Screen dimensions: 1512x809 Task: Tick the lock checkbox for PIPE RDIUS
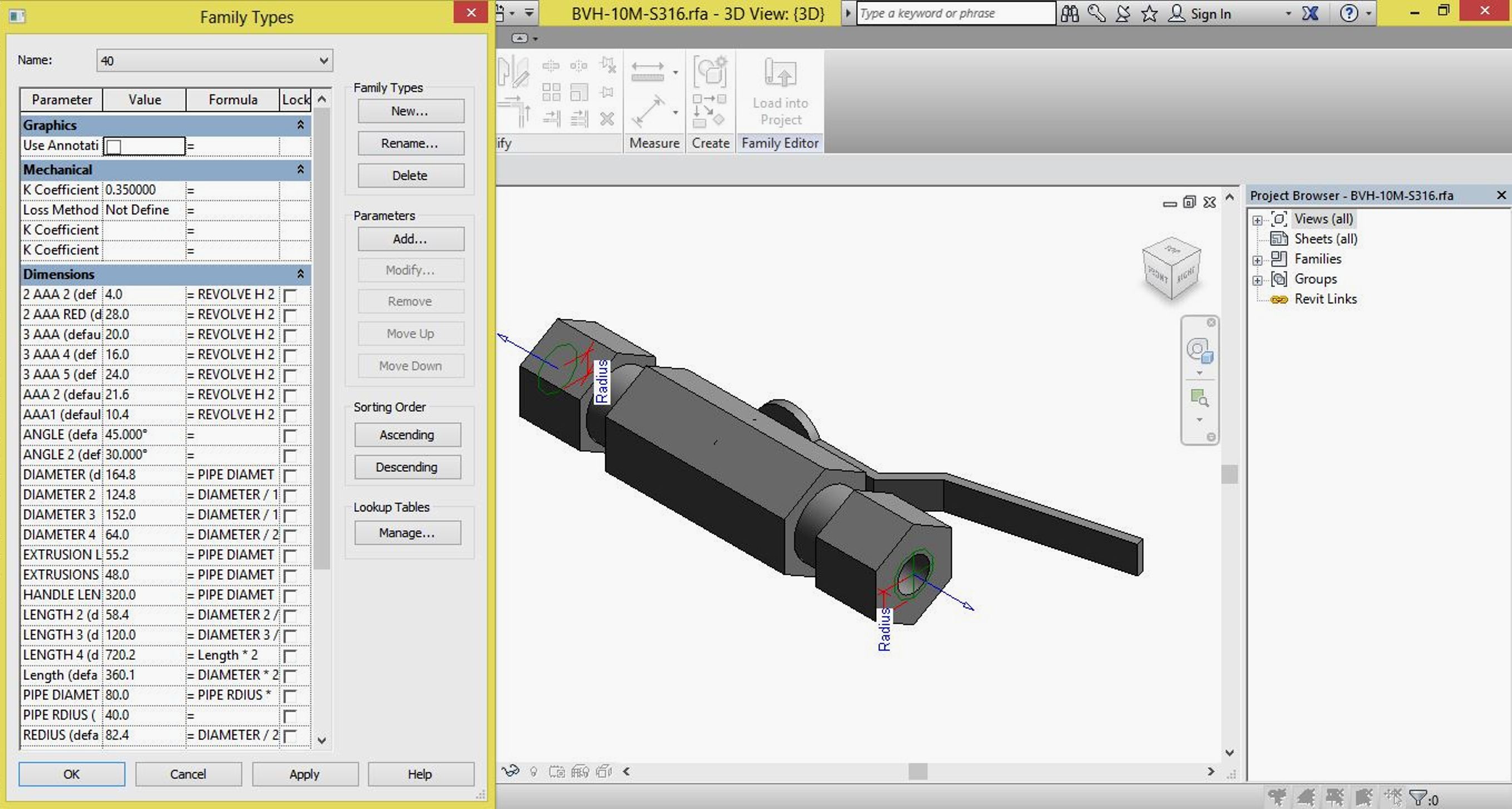click(x=290, y=716)
